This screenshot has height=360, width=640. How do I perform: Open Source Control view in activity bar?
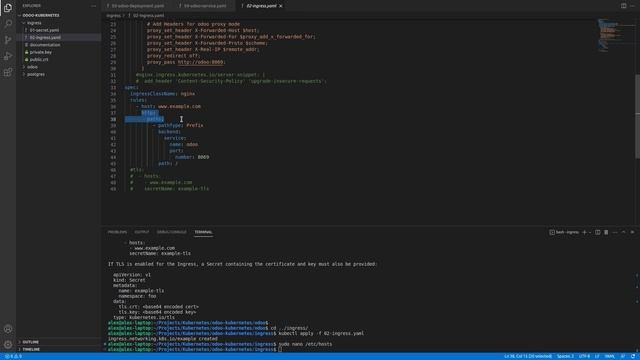coord(8,40)
